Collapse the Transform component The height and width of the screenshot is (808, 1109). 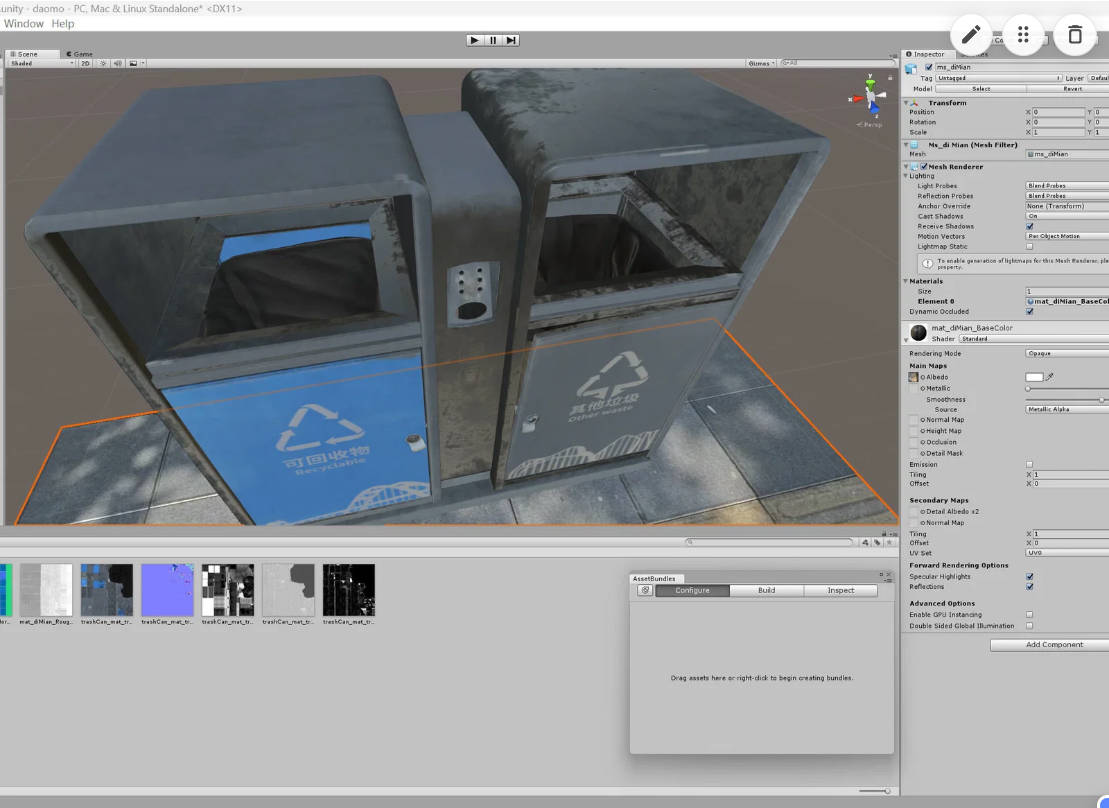(907, 103)
